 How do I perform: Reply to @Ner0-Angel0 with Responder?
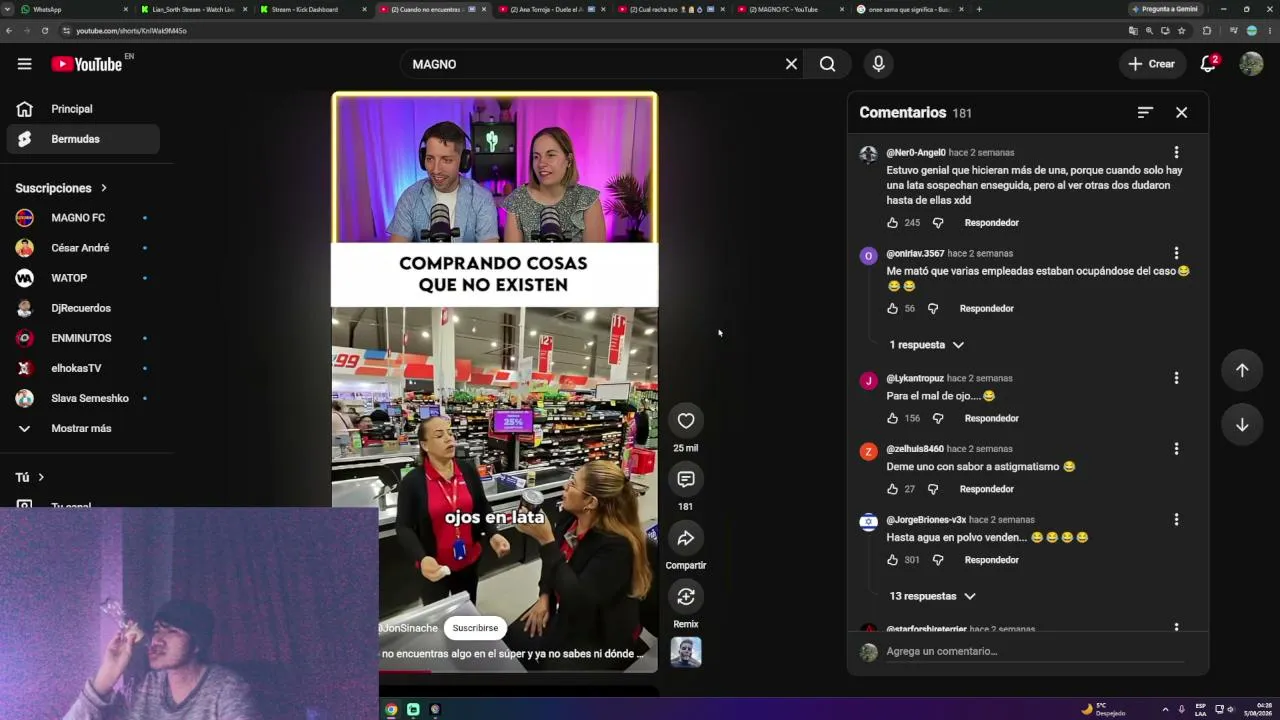991,223
